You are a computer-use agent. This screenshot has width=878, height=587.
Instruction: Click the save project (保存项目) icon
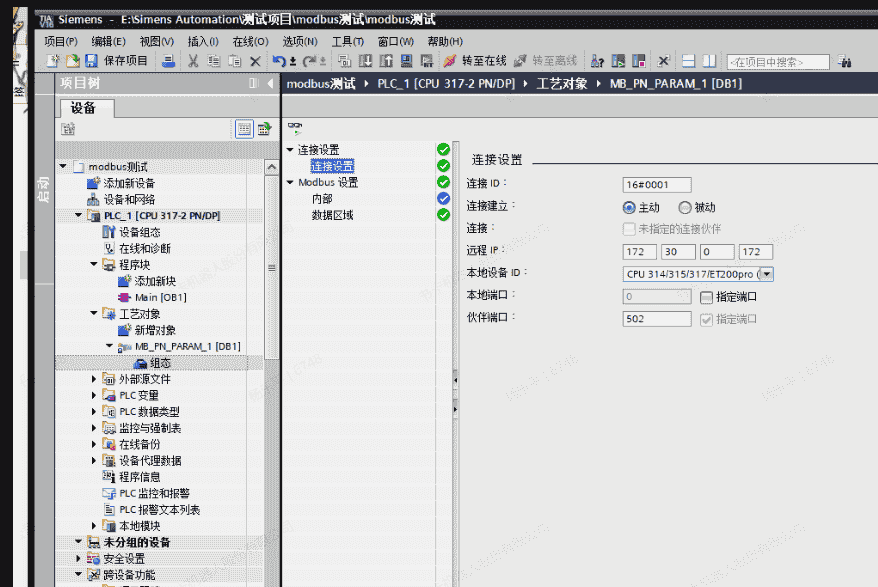[x=91, y=61]
